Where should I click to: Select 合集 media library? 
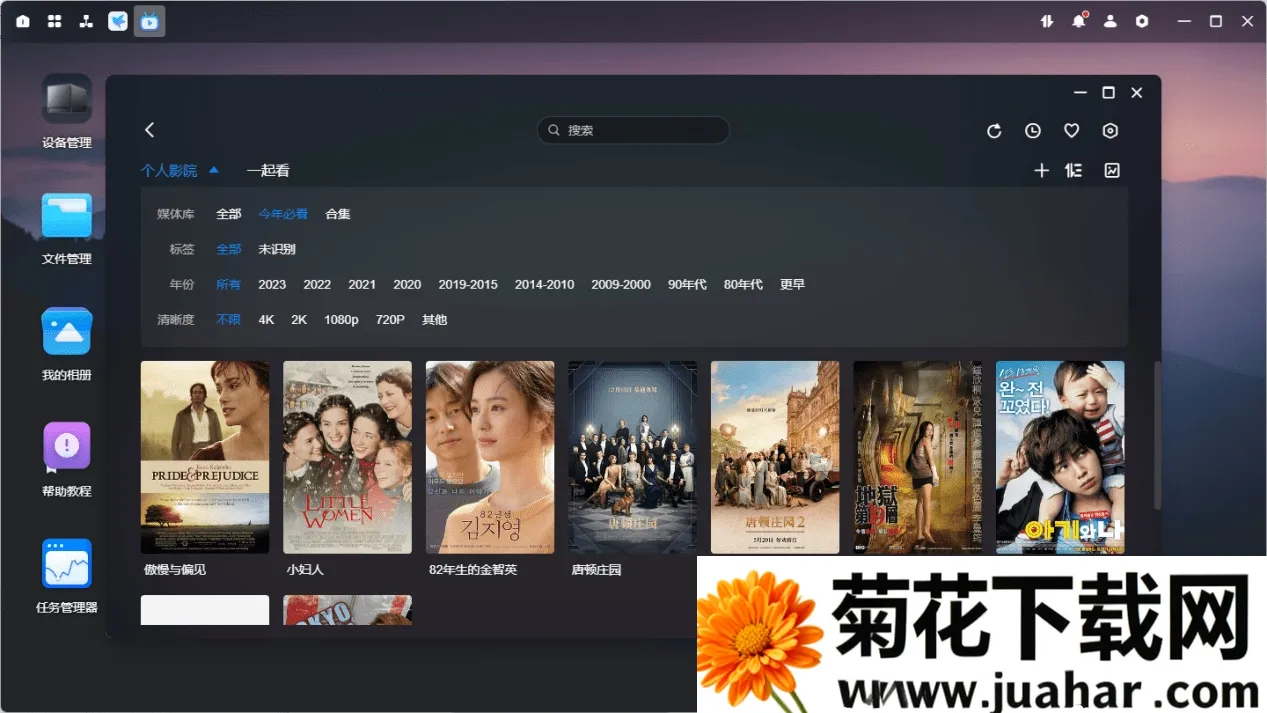pos(338,214)
